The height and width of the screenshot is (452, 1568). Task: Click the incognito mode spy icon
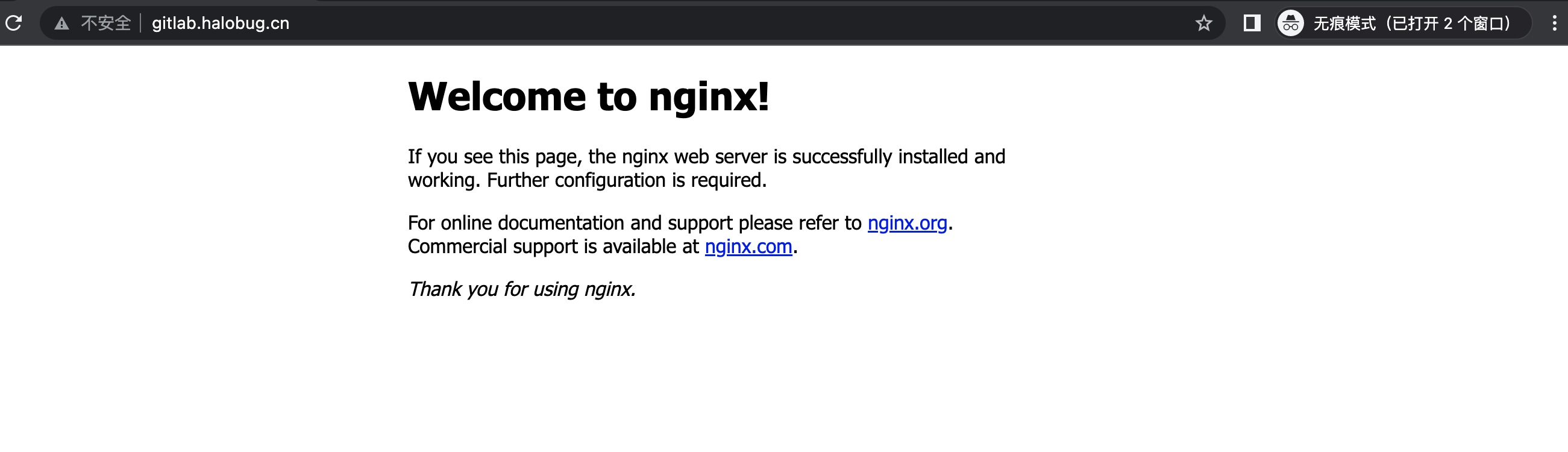tap(1290, 24)
